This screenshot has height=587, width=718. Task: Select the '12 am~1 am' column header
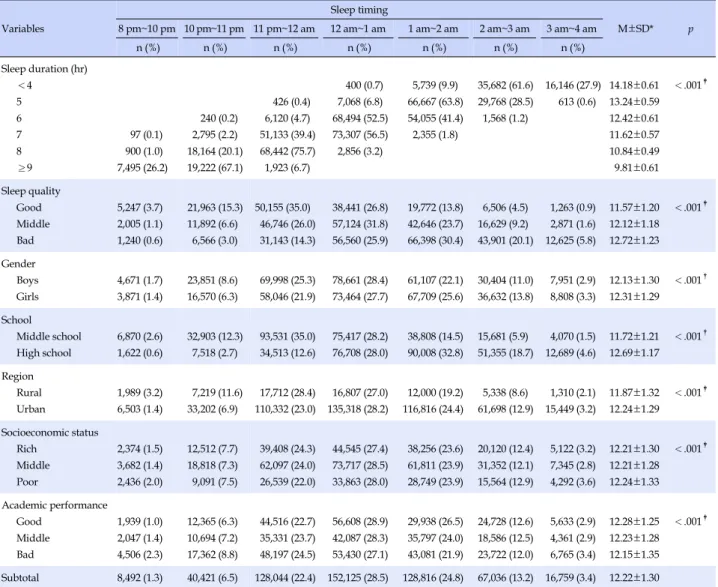click(x=358, y=29)
